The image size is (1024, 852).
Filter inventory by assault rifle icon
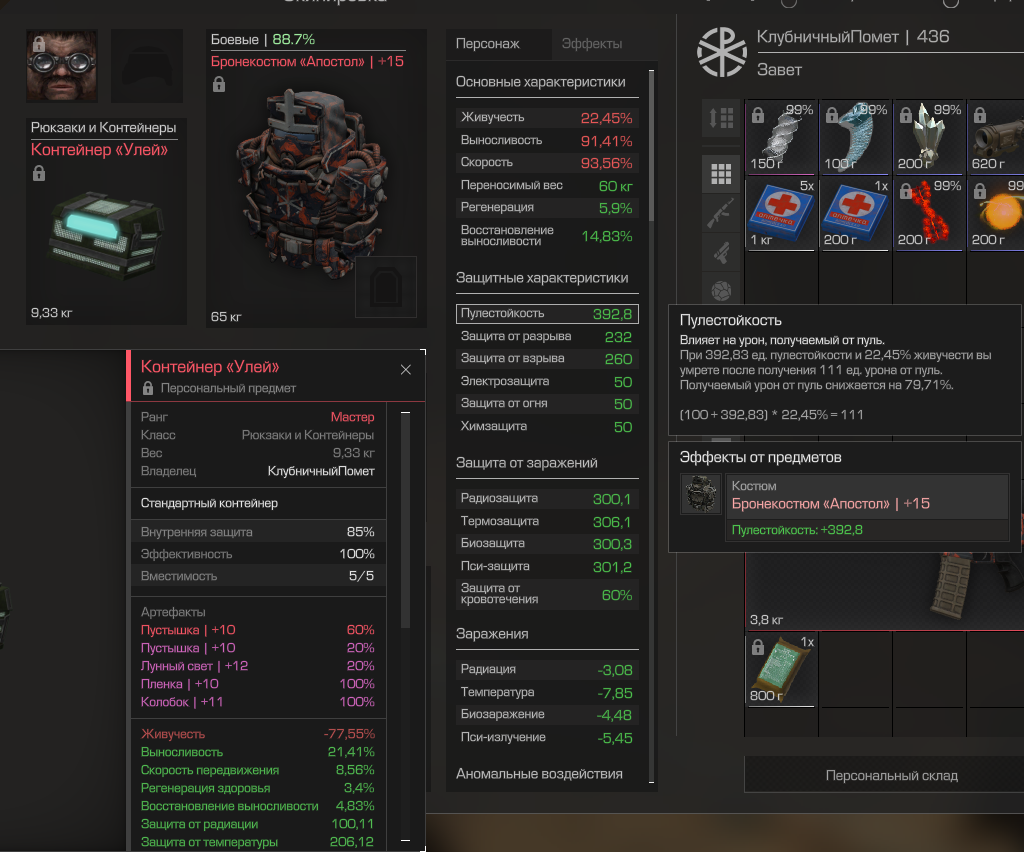point(721,213)
